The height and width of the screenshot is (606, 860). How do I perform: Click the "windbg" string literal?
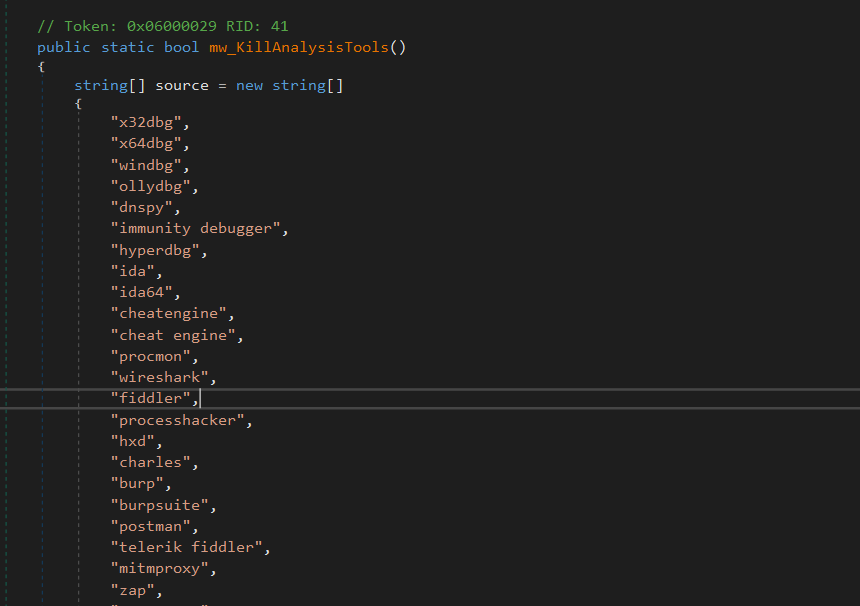146,165
